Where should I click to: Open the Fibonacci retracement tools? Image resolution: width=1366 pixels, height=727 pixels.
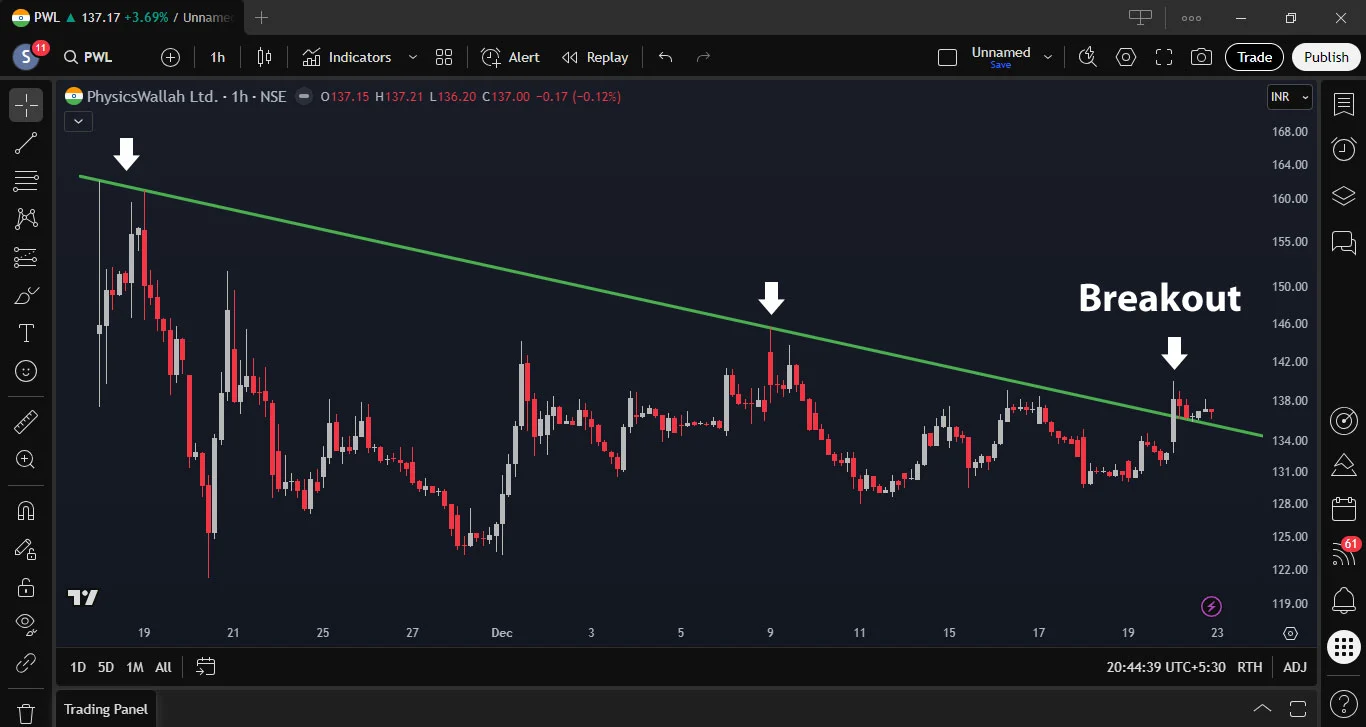[x=26, y=181]
